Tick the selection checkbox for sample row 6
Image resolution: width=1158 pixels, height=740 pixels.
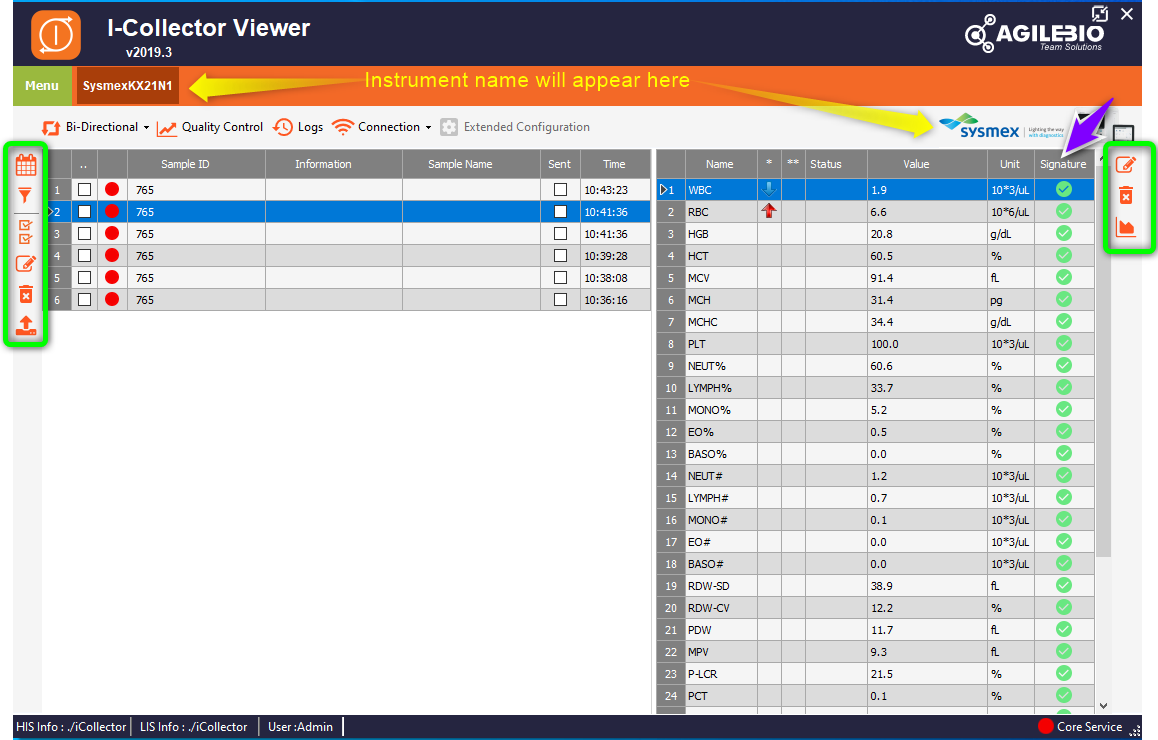click(x=85, y=300)
